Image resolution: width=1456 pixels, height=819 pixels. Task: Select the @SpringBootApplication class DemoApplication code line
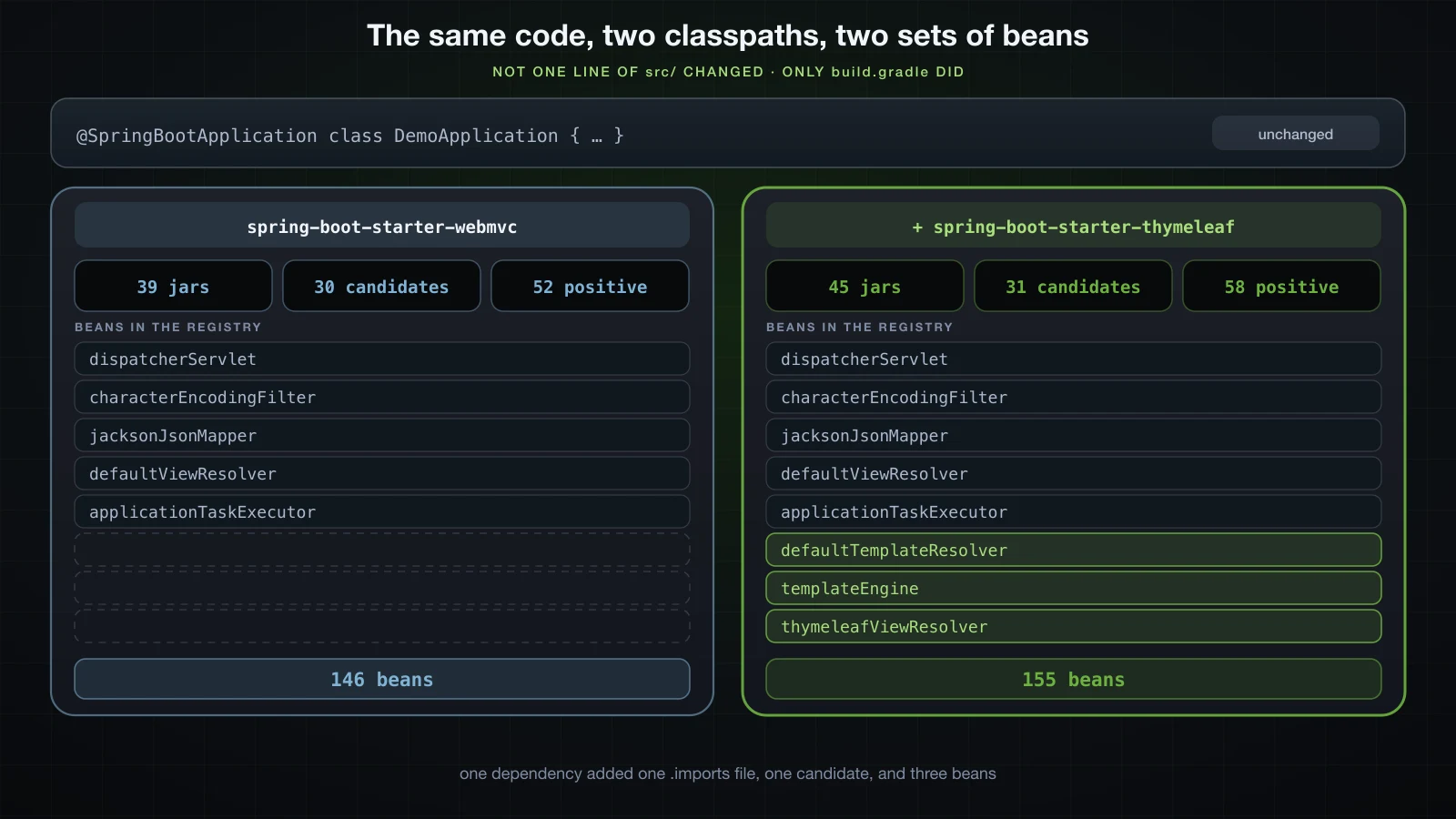click(350, 136)
